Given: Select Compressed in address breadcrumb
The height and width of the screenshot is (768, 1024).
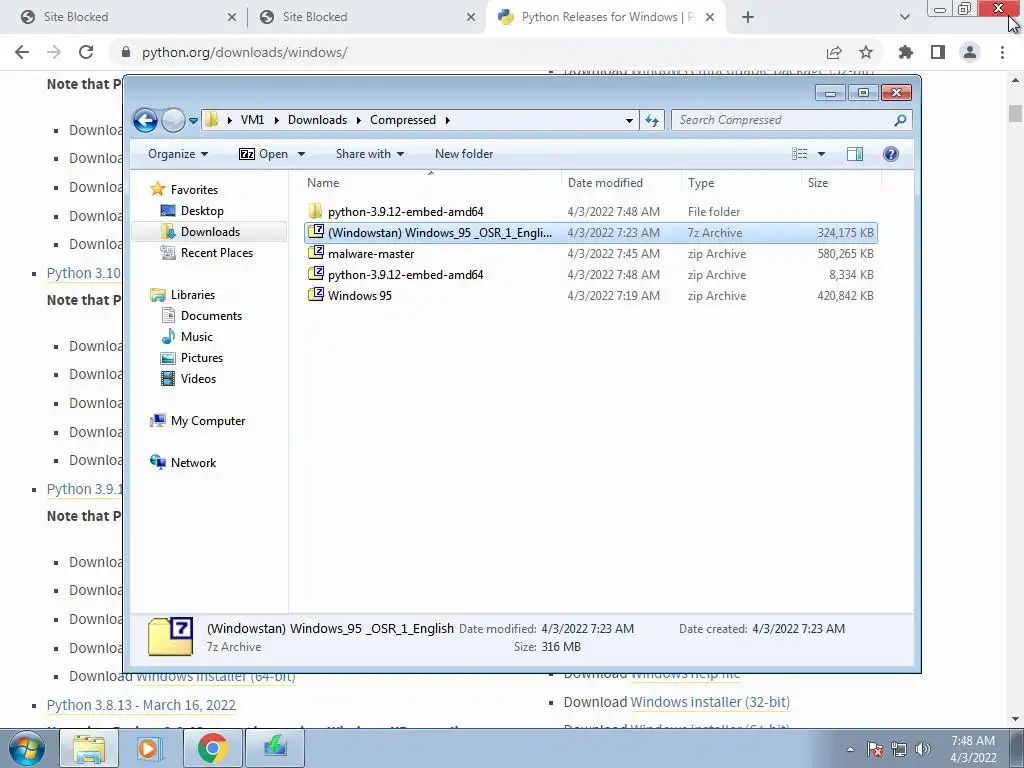Looking at the screenshot, I should [402, 120].
